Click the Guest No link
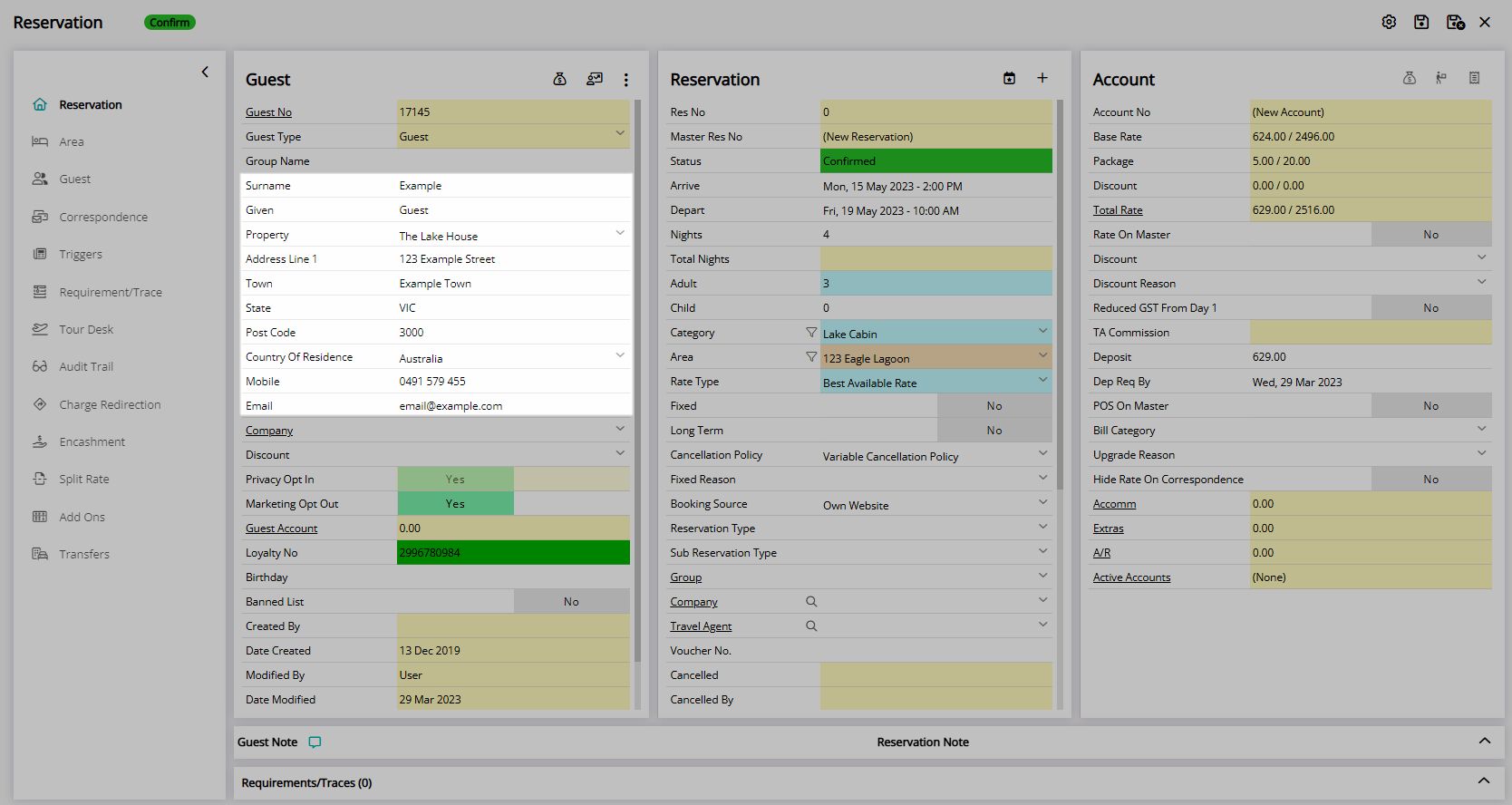The width and height of the screenshot is (1512, 805). [x=268, y=112]
